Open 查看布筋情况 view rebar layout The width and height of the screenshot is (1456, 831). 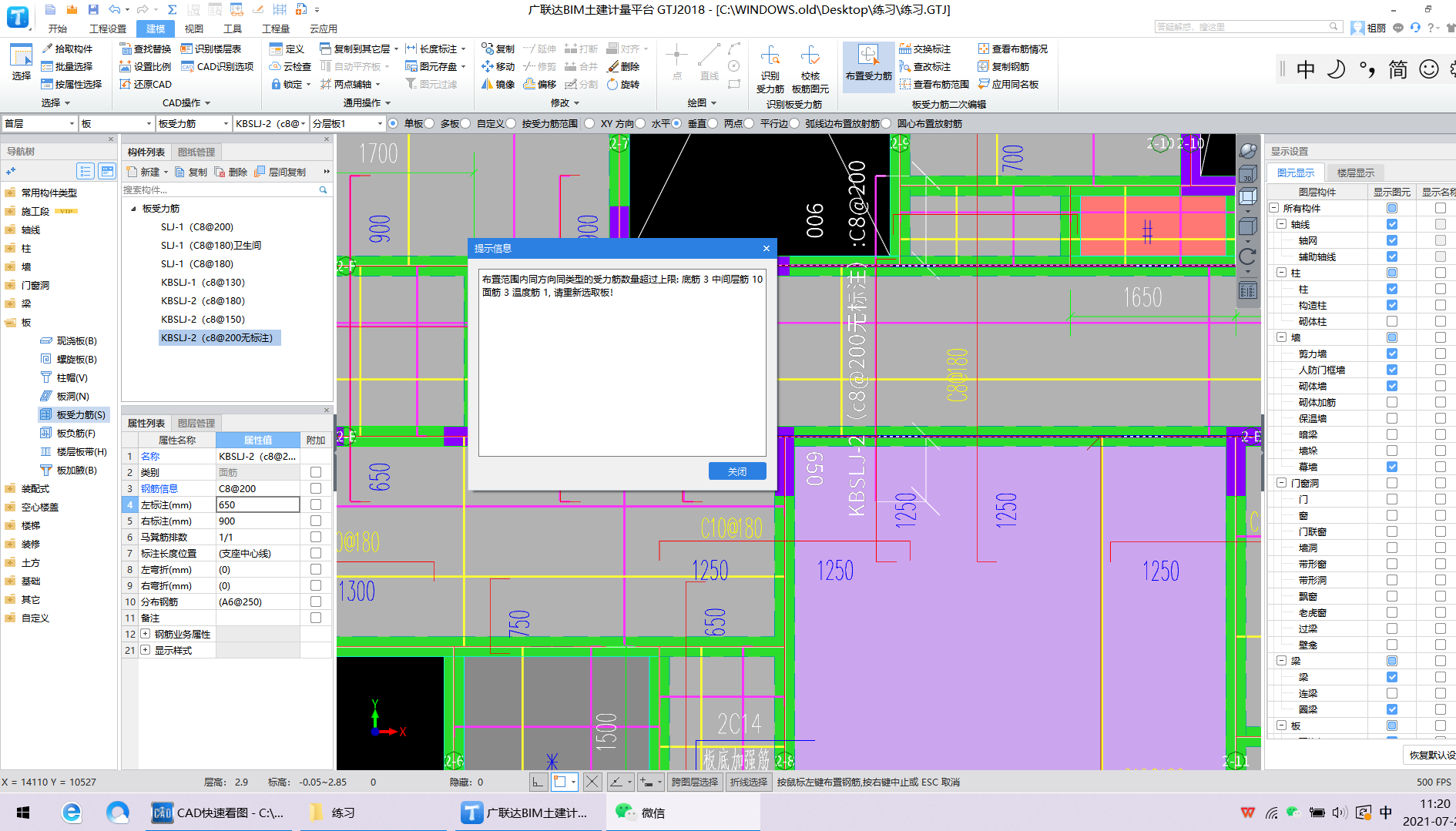click(x=1013, y=49)
